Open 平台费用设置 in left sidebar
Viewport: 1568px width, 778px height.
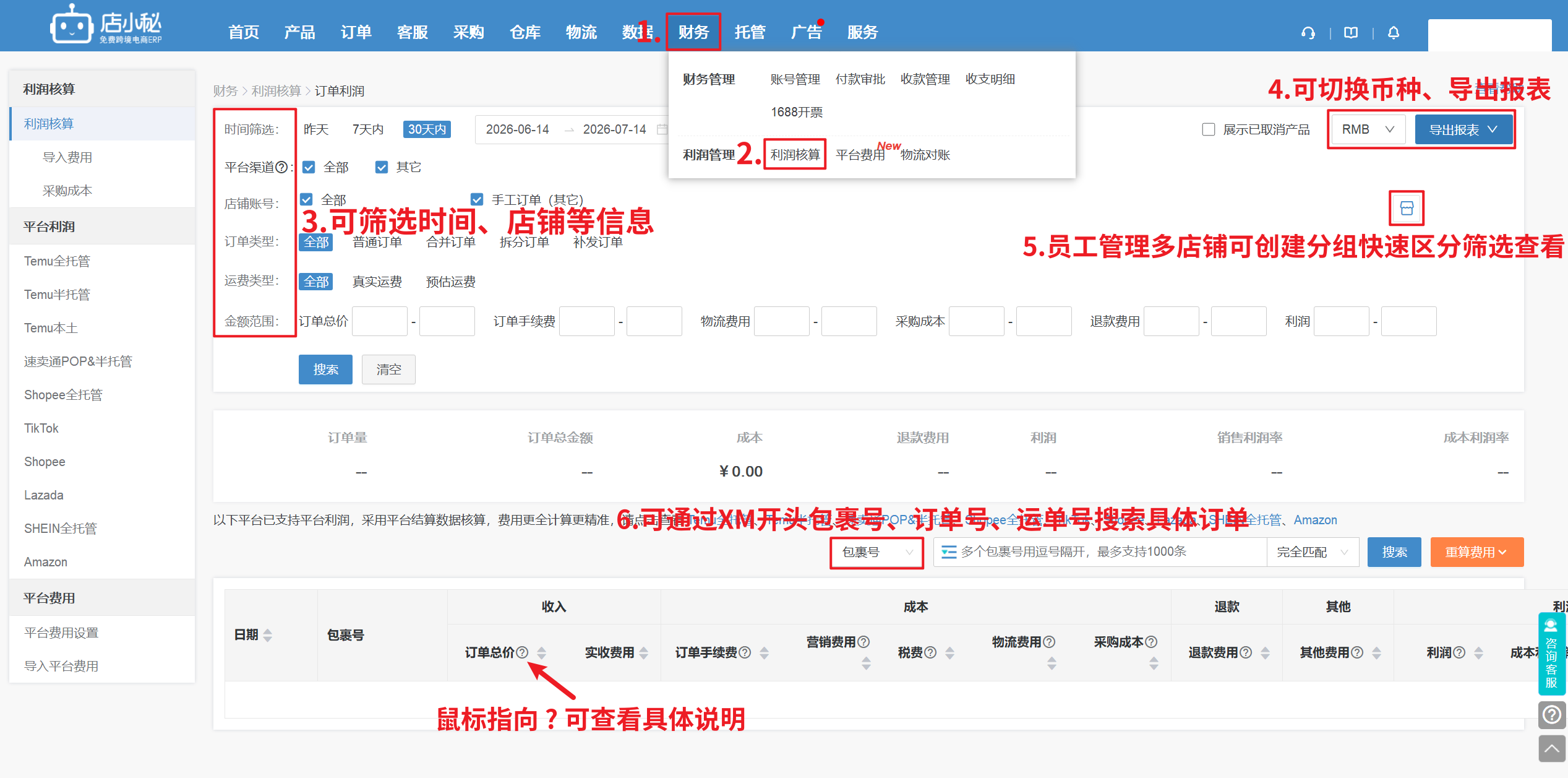[x=61, y=633]
